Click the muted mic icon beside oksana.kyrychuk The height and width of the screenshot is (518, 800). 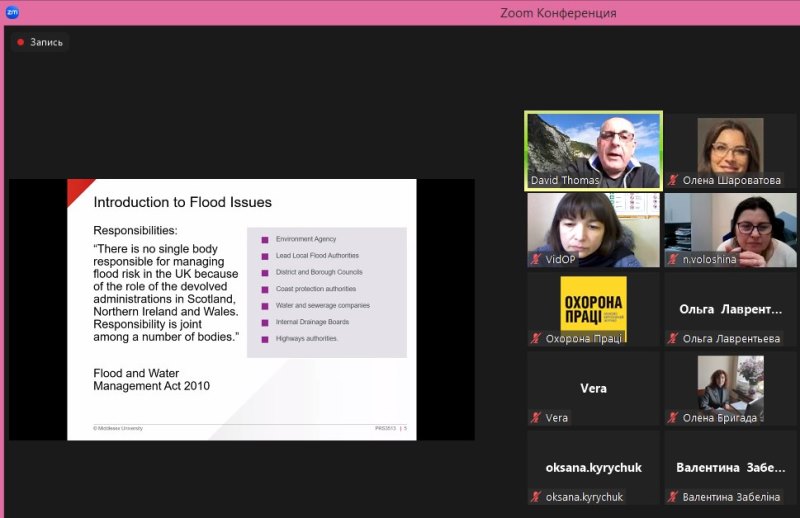(x=536, y=497)
